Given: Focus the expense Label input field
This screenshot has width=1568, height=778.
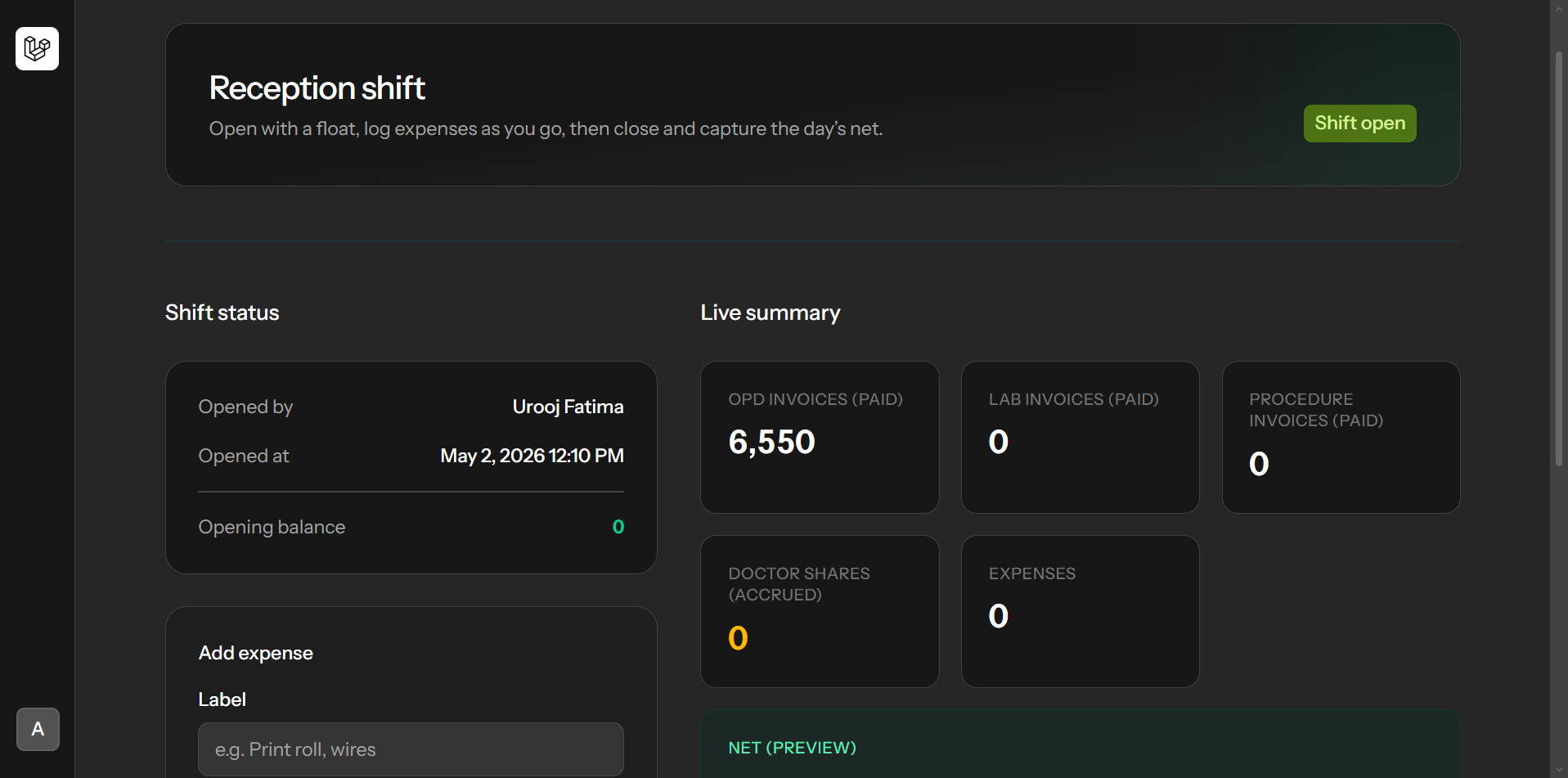Looking at the screenshot, I should click(411, 749).
